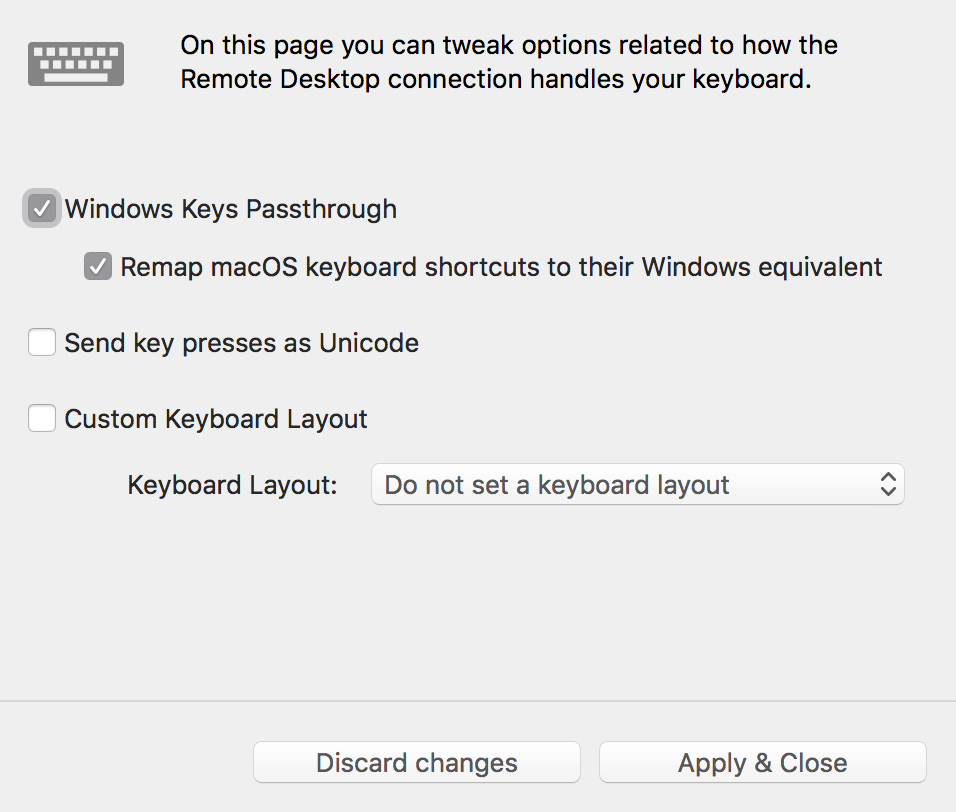Click the Apply & Close button

pyautogui.click(x=762, y=763)
